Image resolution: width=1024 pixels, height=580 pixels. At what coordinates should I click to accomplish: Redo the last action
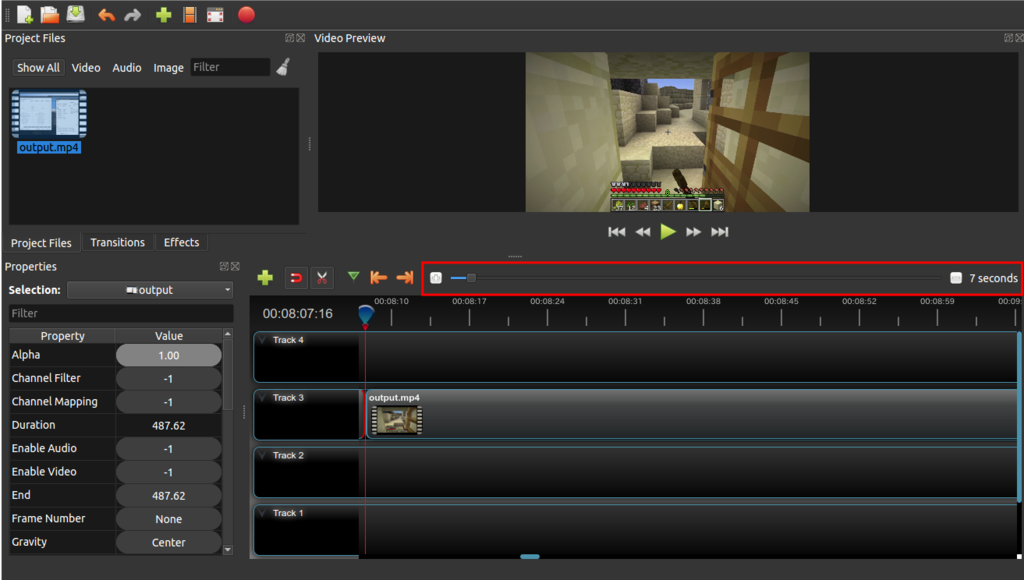tap(133, 15)
